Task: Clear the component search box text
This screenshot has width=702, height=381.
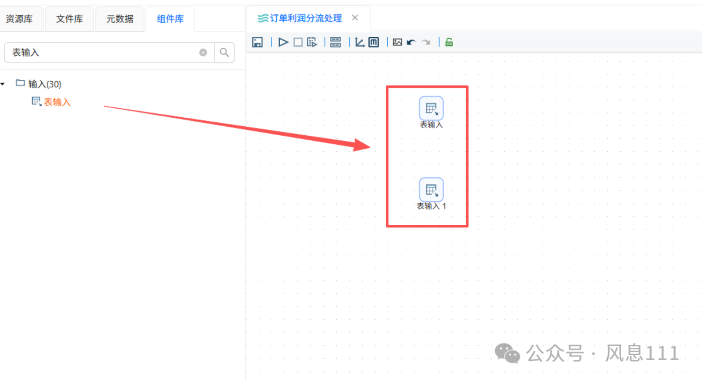Action: coord(203,52)
